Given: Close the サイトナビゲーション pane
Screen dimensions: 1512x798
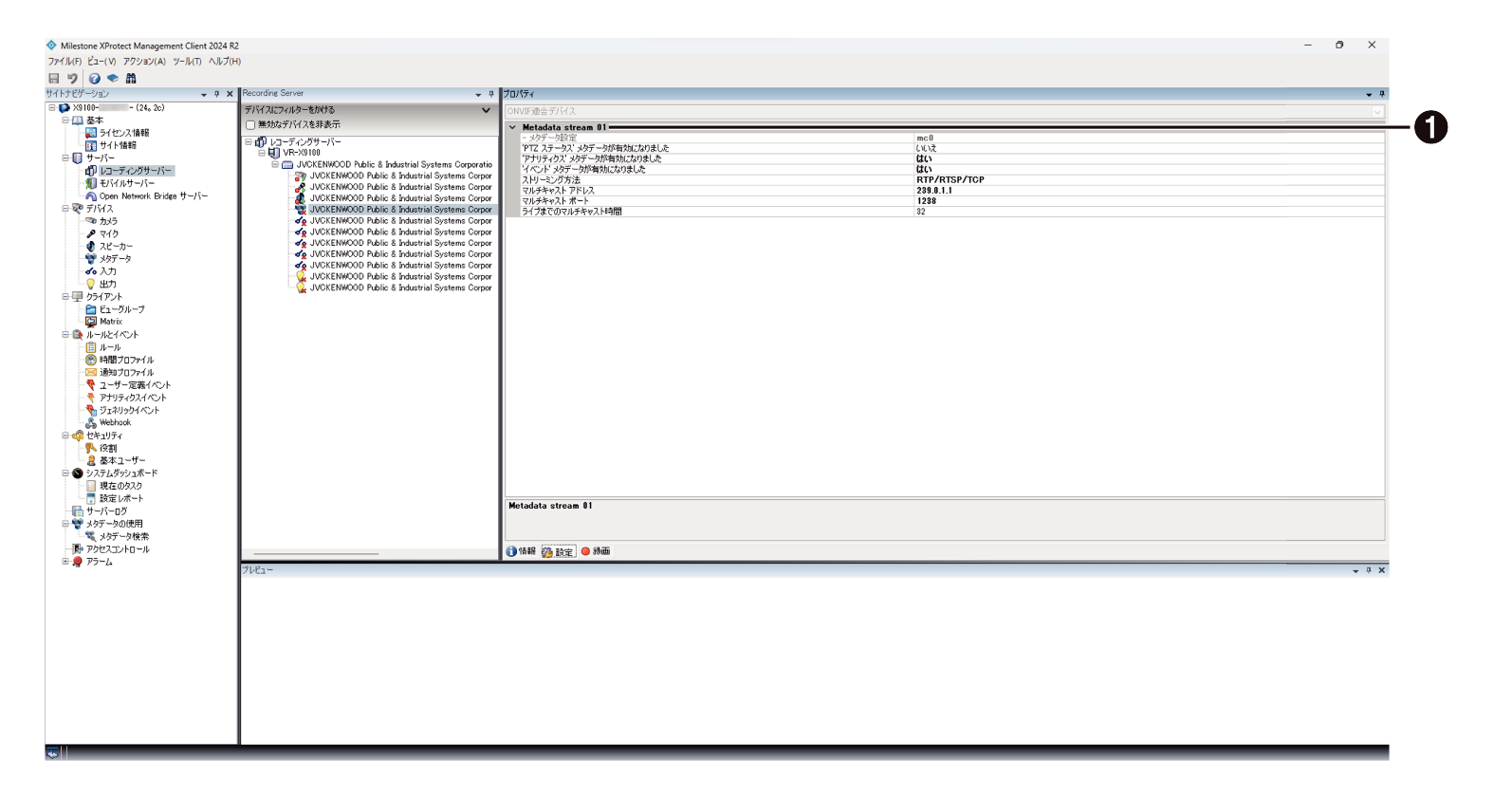Looking at the screenshot, I should 230,94.
